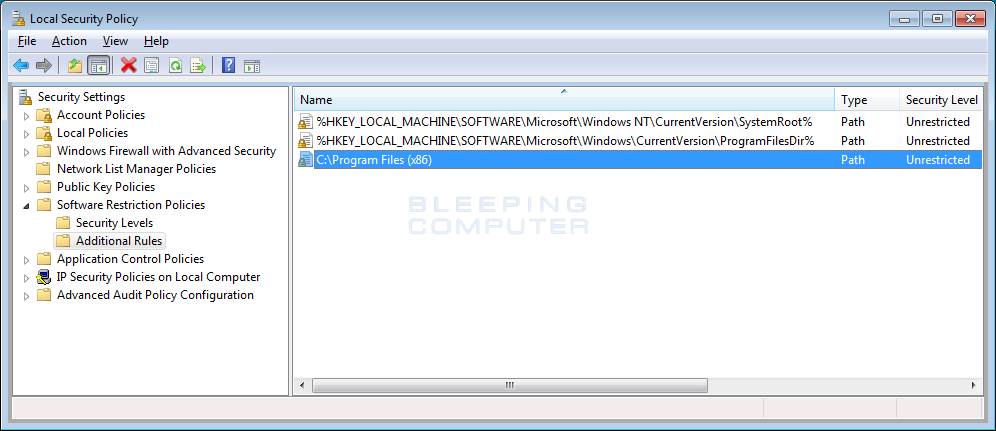The height and width of the screenshot is (431, 996).
Task: Open Properties from the toolbar icon
Action: [151, 65]
